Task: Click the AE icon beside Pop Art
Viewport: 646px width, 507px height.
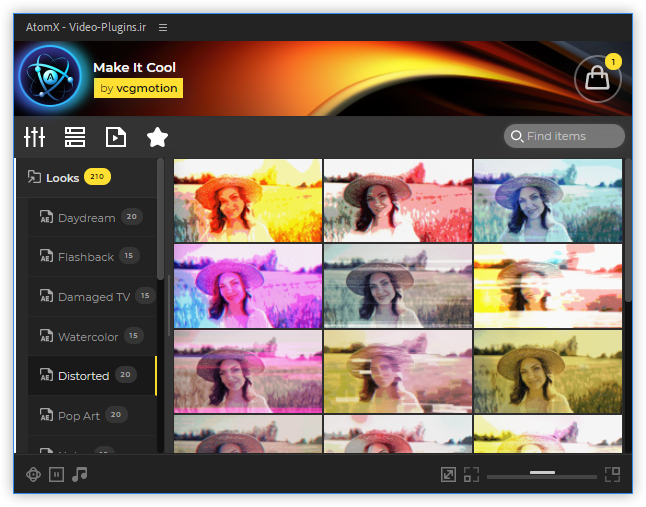Action: point(46,415)
